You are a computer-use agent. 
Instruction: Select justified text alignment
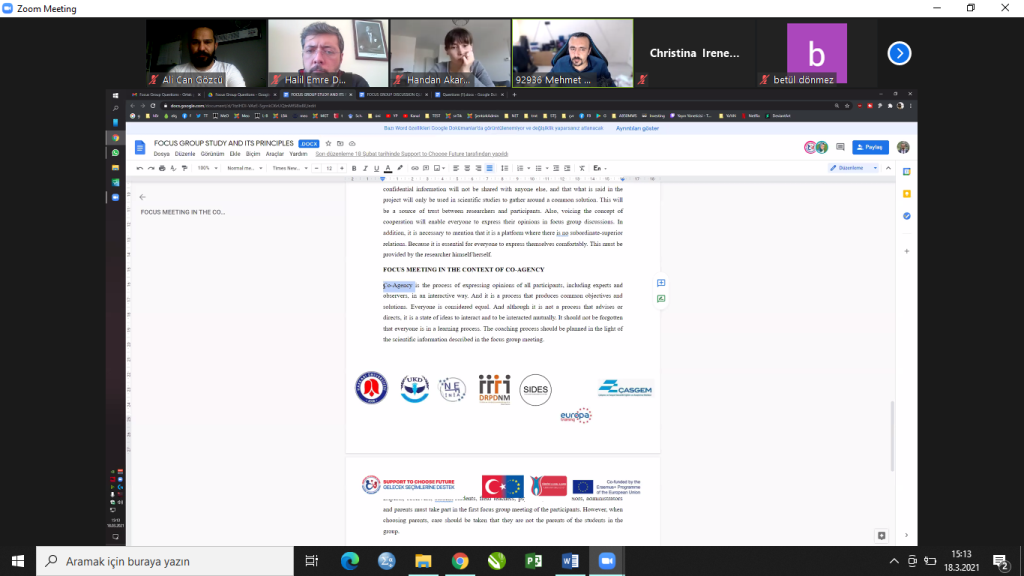[489, 168]
